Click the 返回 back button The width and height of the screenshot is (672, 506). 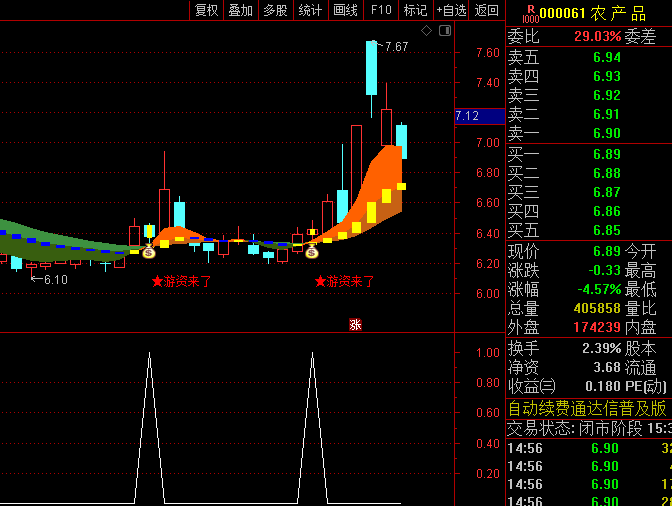click(487, 10)
